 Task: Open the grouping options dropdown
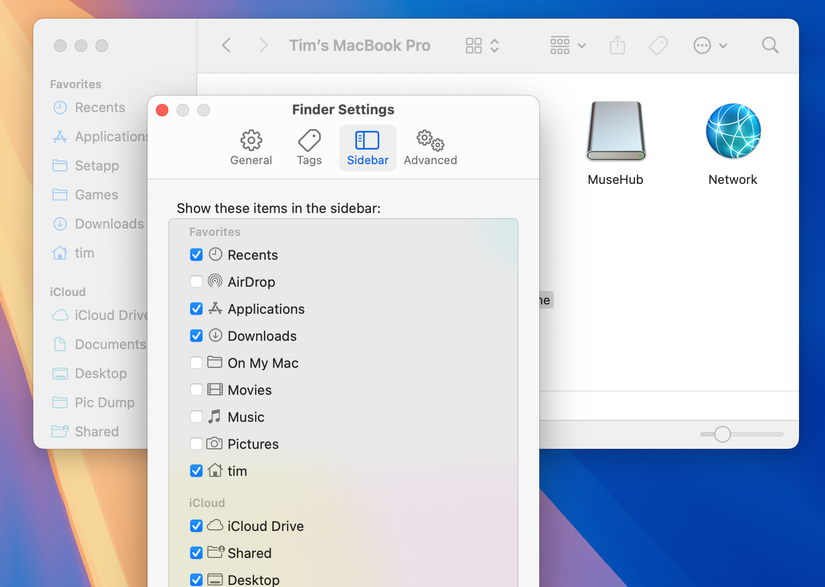click(565, 45)
